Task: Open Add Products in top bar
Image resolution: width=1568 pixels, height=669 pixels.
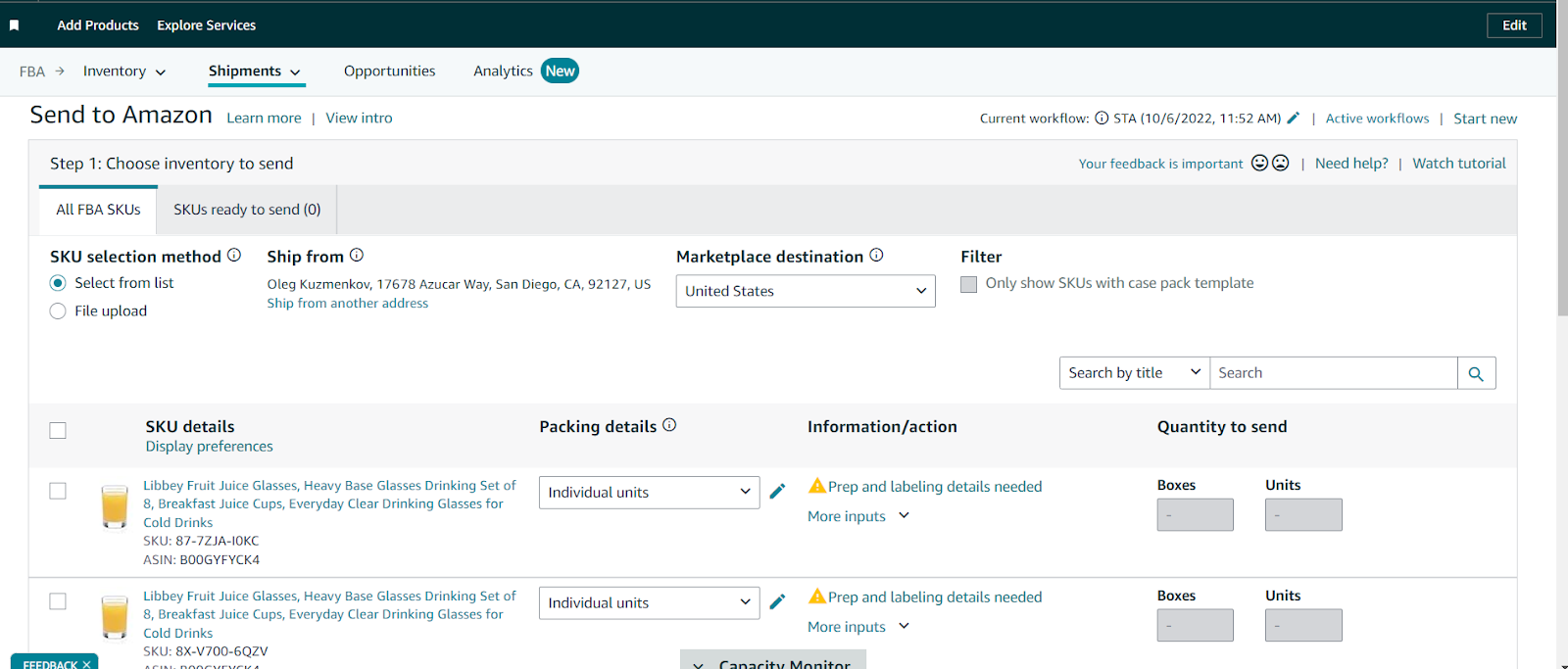Action: coord(98,25)
